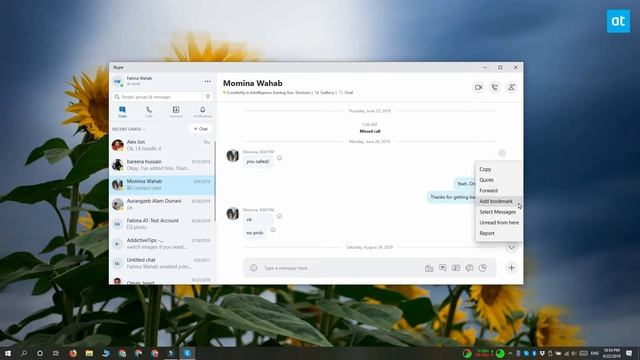The height and width of the screenshot is (360, 640).
Task: Start a video call with Momina Wahab
Action: 478,87
